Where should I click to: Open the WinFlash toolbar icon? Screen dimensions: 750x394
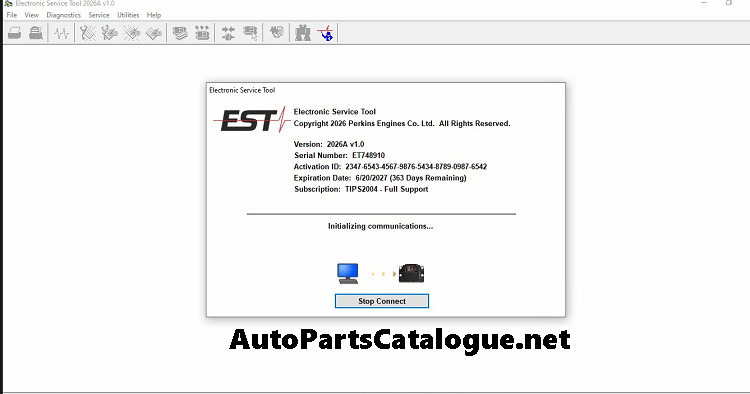tap(276, 33)
